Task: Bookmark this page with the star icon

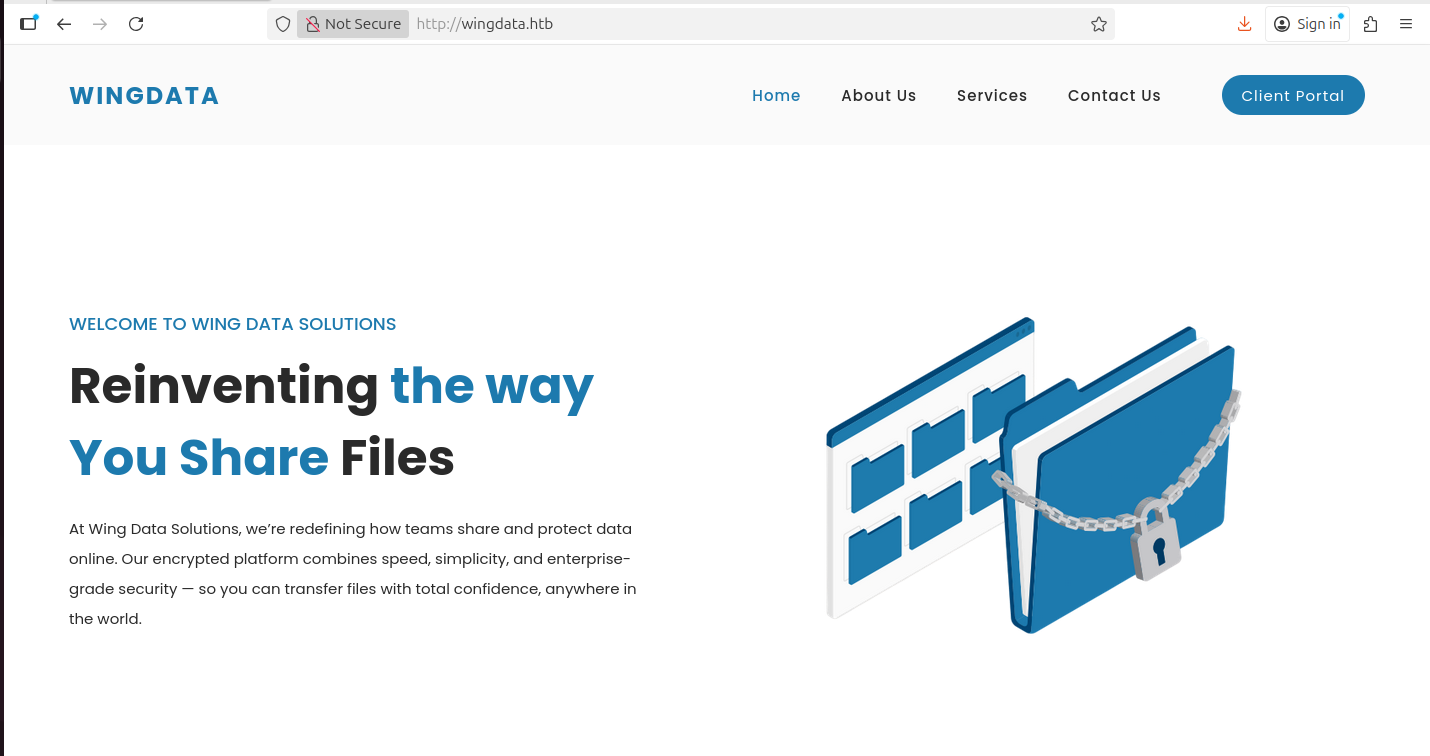Action: (x=1099, y=24)
